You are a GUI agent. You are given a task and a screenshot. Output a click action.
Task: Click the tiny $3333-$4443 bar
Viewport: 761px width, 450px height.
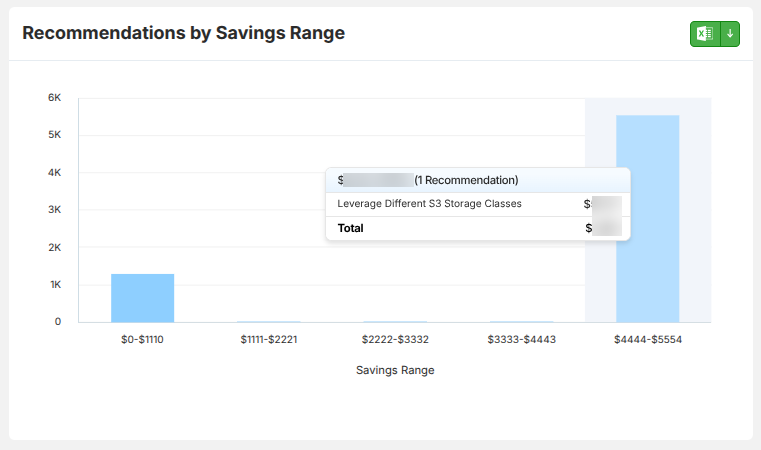click(x=521, y=321)
